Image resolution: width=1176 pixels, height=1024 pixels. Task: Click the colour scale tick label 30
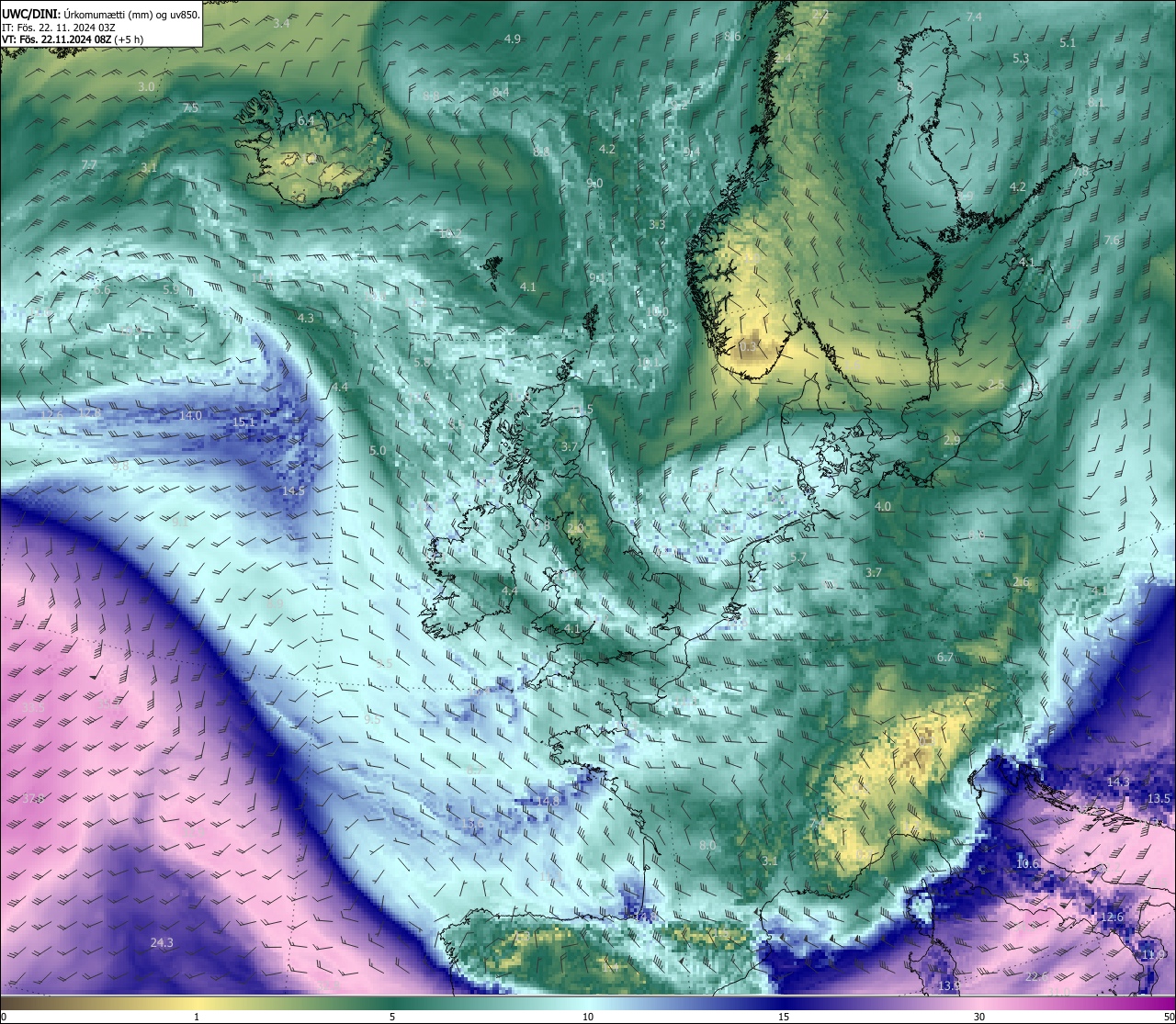pyautogui.click(x=979, y=1017)
